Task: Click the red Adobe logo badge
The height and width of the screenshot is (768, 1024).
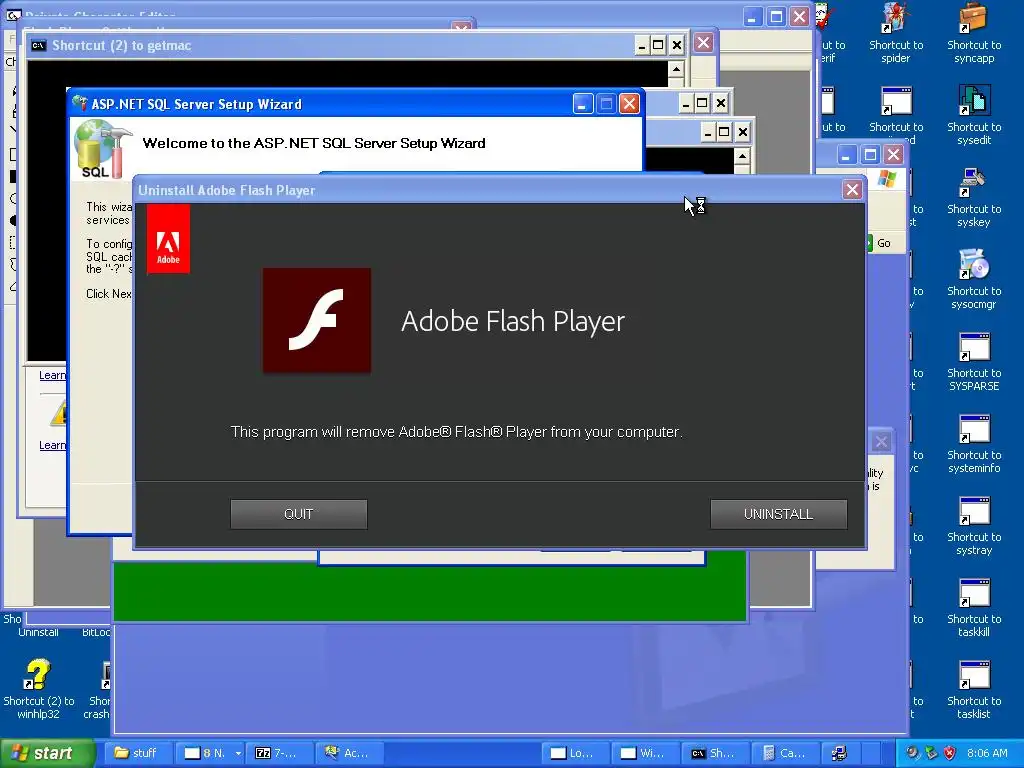Action: click(168, 239)
